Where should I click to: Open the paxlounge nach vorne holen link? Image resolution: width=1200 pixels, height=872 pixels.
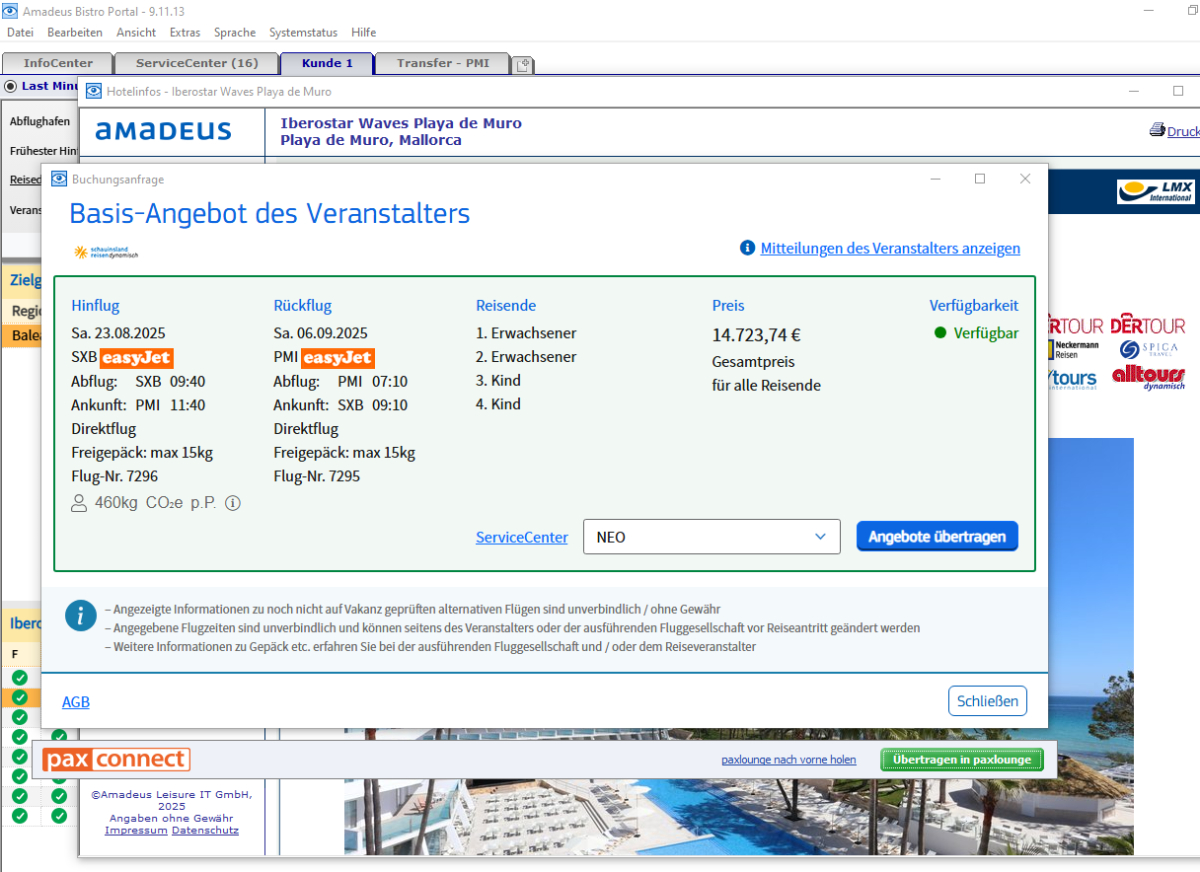[x=789, y=760]
